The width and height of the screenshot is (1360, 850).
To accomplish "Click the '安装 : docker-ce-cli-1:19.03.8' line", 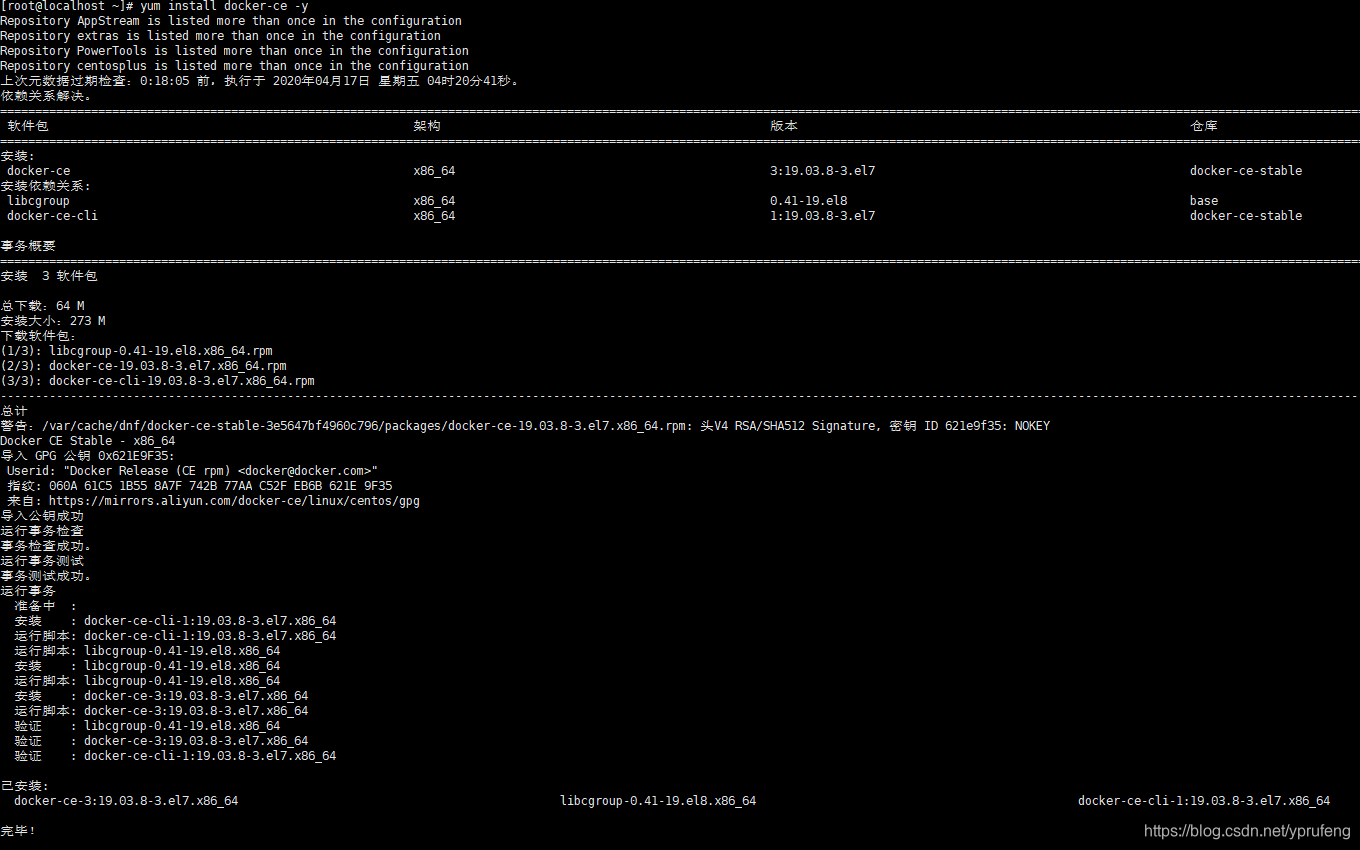I will point(175,621).
